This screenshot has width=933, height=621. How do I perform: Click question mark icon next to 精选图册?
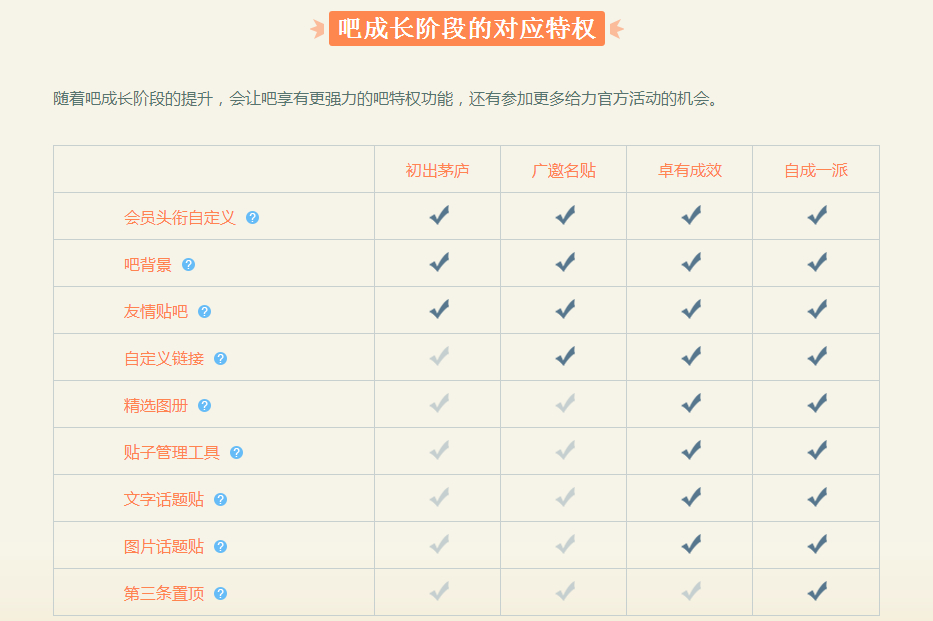[x=204, y=405]
